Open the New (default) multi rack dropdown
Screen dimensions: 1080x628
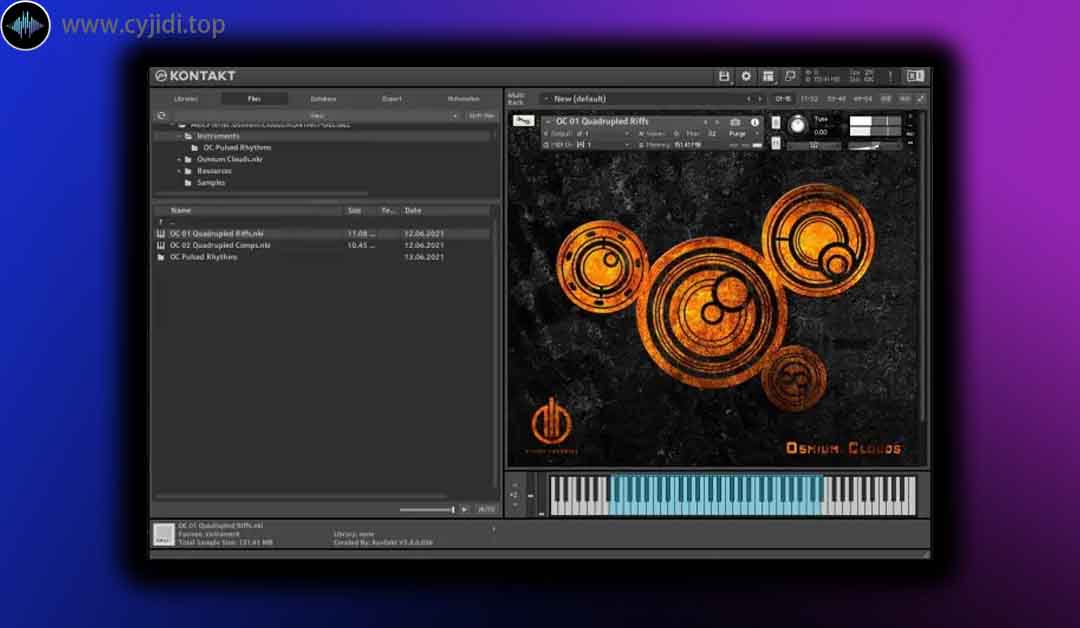point(641,99)
